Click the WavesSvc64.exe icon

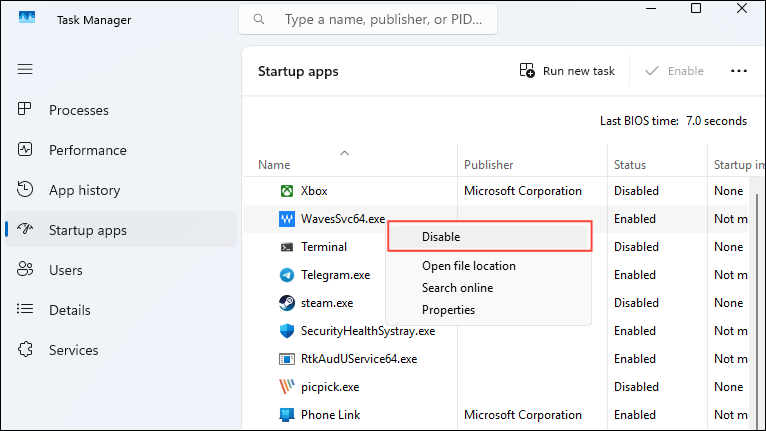coord(287,219)
